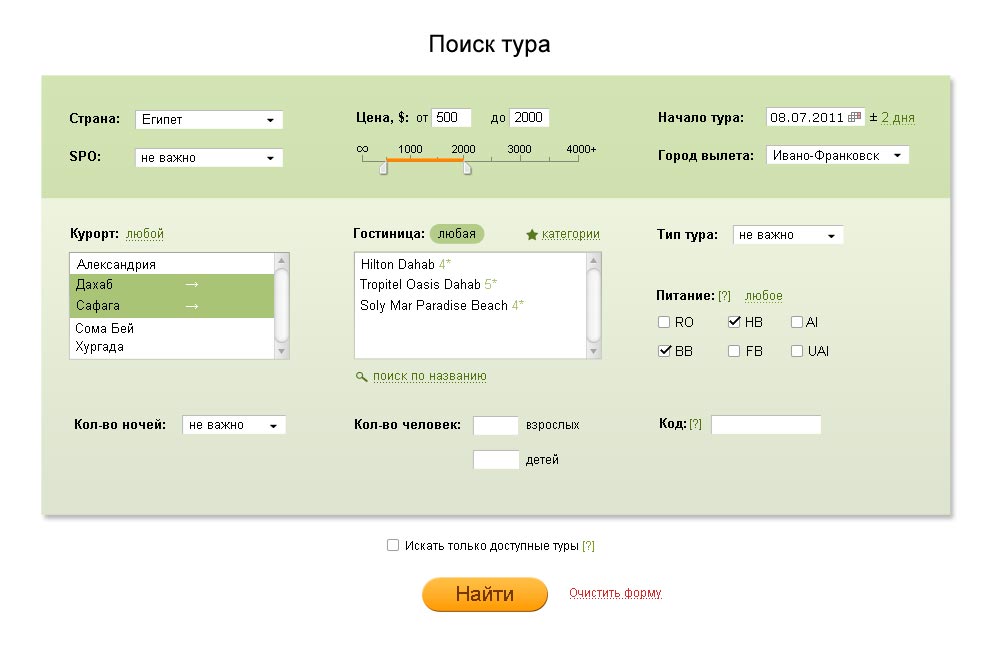The image size is (1000, 646).
Task: Enable the AI meal option checkbox
Action: [797, 322]
